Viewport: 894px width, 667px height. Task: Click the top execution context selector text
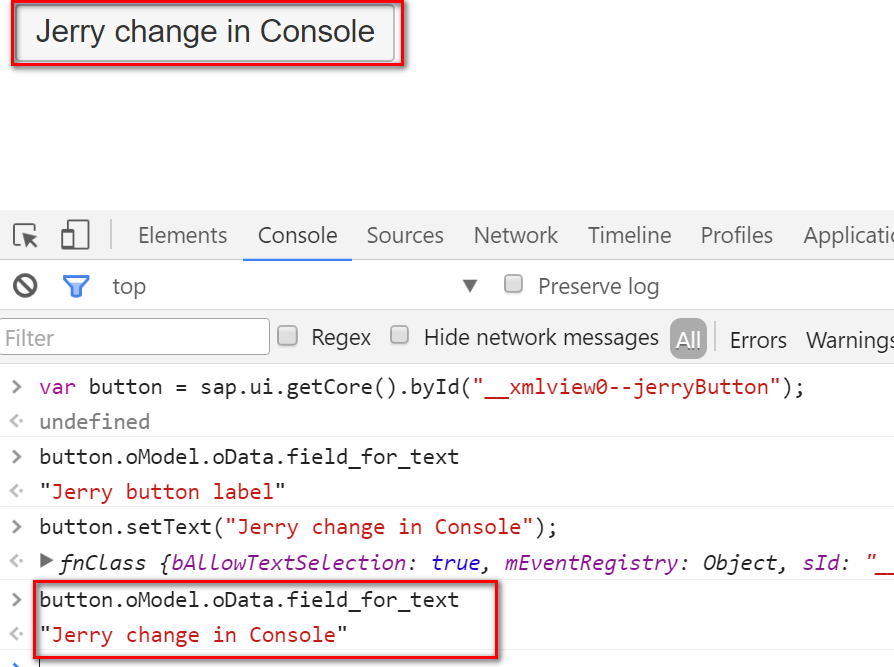129,287
